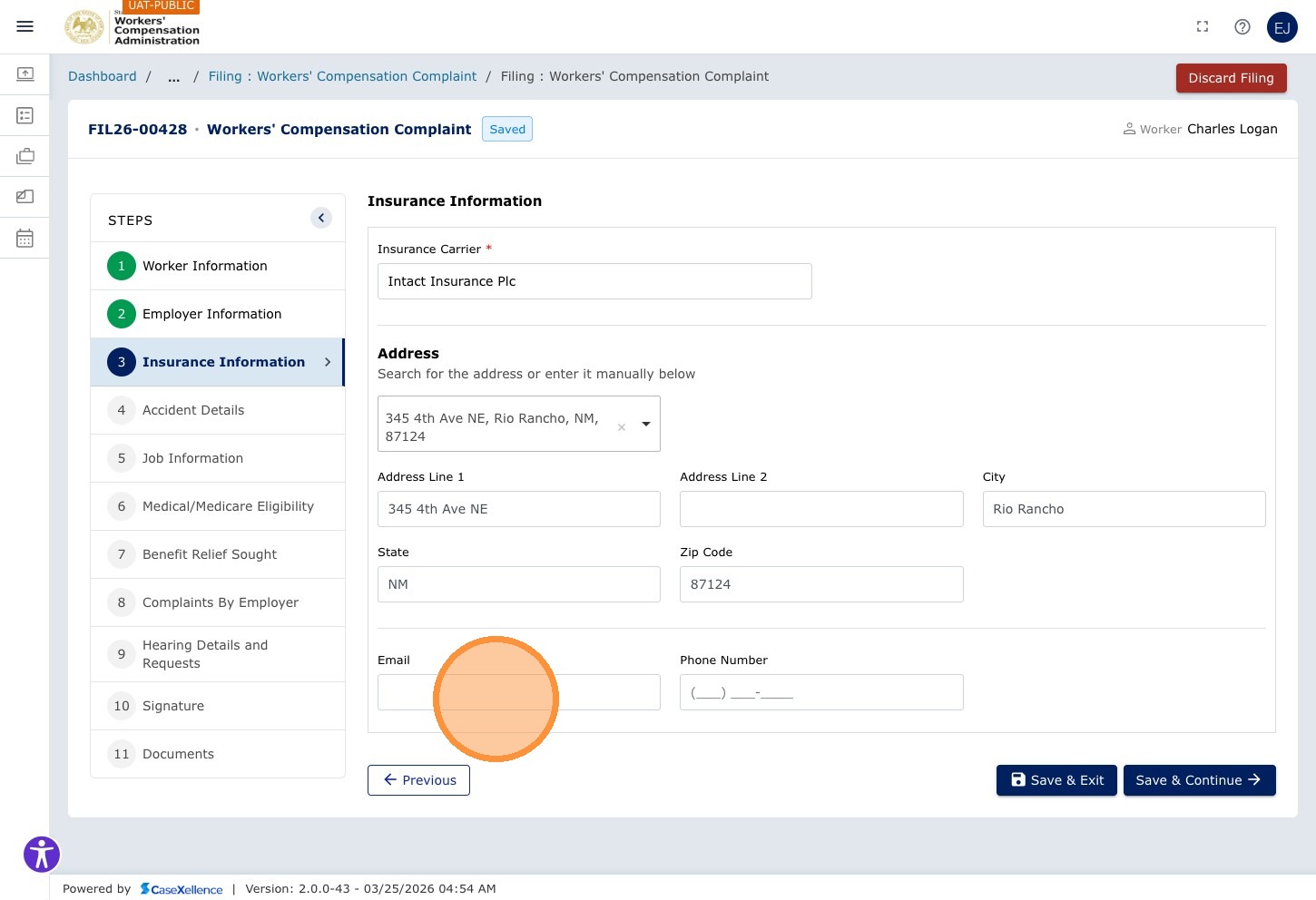
Task: Focus the Email field
Action: pos(519,692)
